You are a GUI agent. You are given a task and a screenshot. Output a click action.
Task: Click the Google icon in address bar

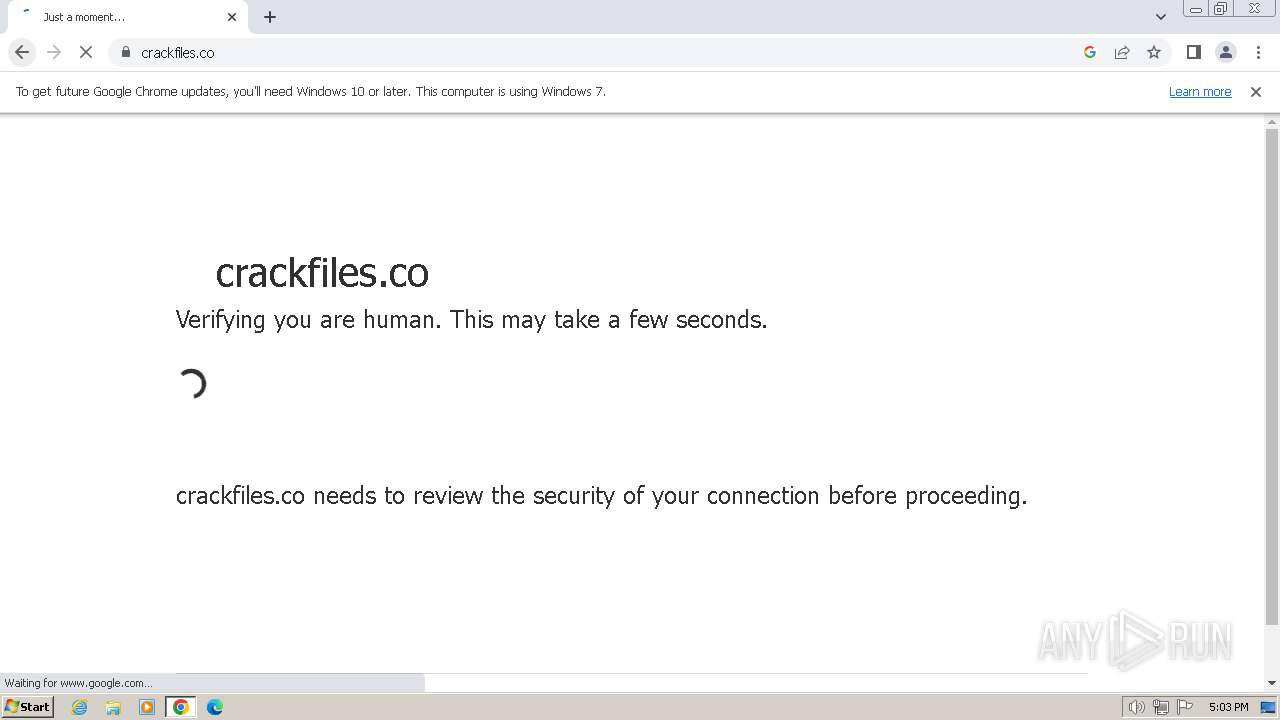pyautogui.click(x=1090, y=52)
